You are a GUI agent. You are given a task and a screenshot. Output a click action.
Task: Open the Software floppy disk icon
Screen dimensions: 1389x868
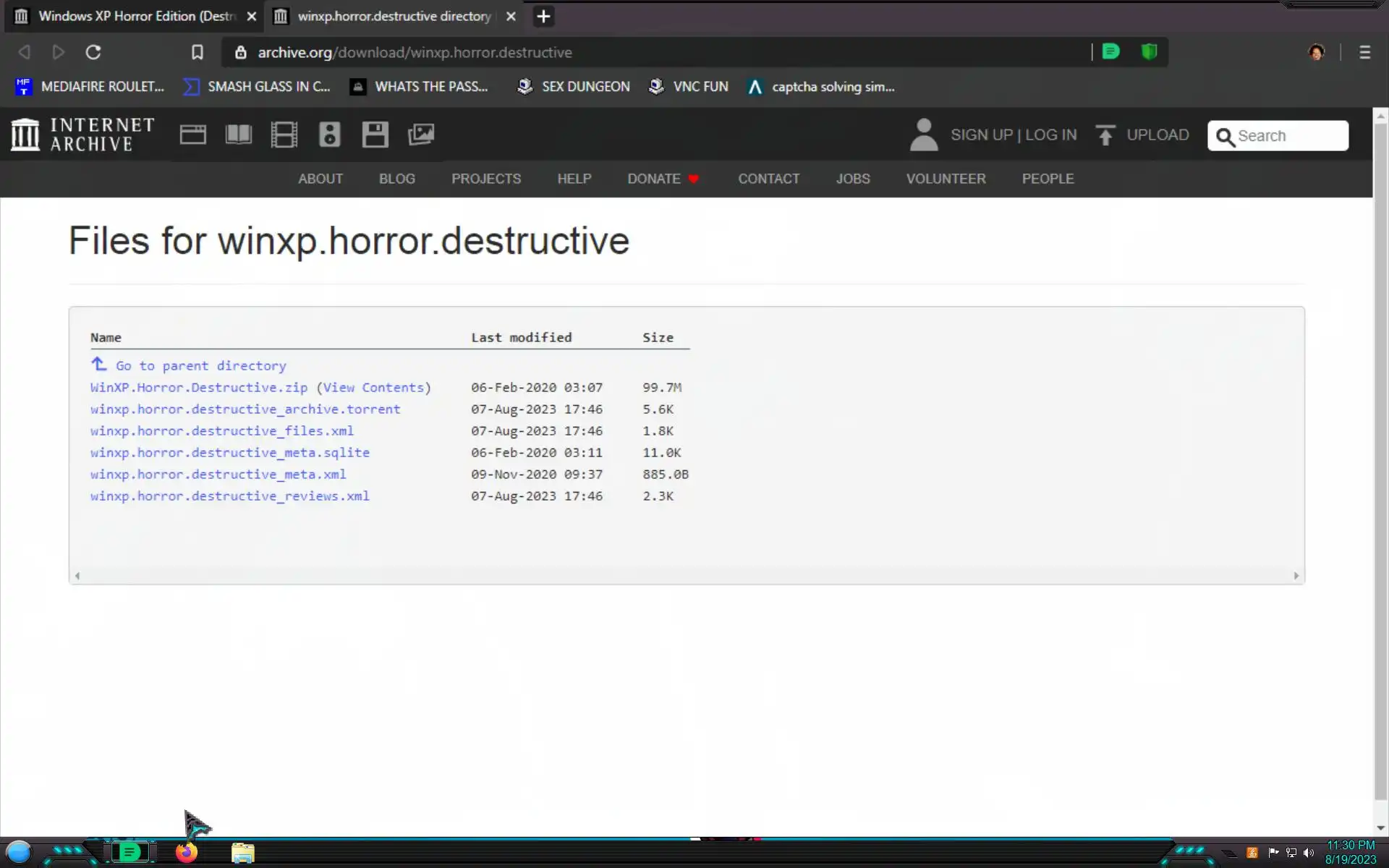click(375, 135)
